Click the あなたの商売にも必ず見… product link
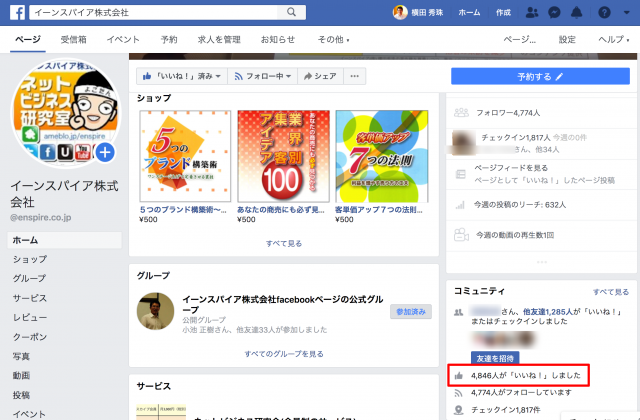The height and width of the screenshot is (420, 640). point(281,210)
